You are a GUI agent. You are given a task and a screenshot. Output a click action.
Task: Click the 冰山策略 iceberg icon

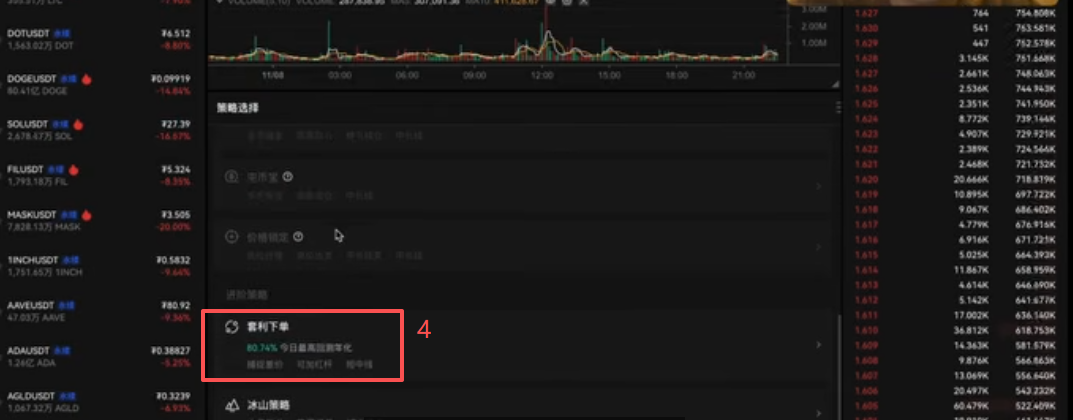pos(231,405)
